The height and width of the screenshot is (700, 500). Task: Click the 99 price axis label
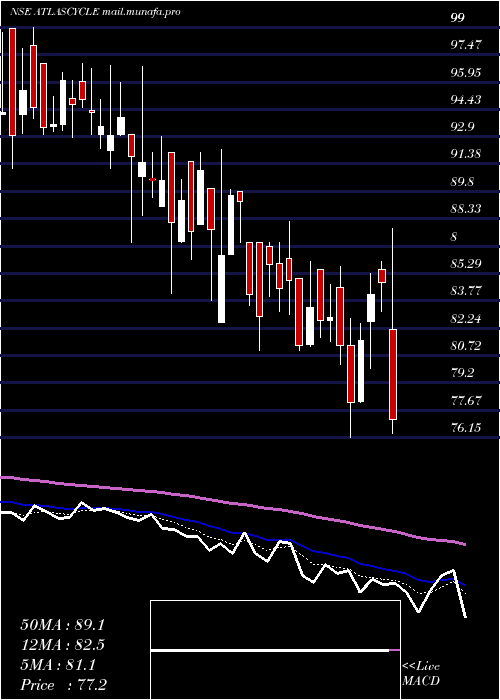tap(458, 17)
